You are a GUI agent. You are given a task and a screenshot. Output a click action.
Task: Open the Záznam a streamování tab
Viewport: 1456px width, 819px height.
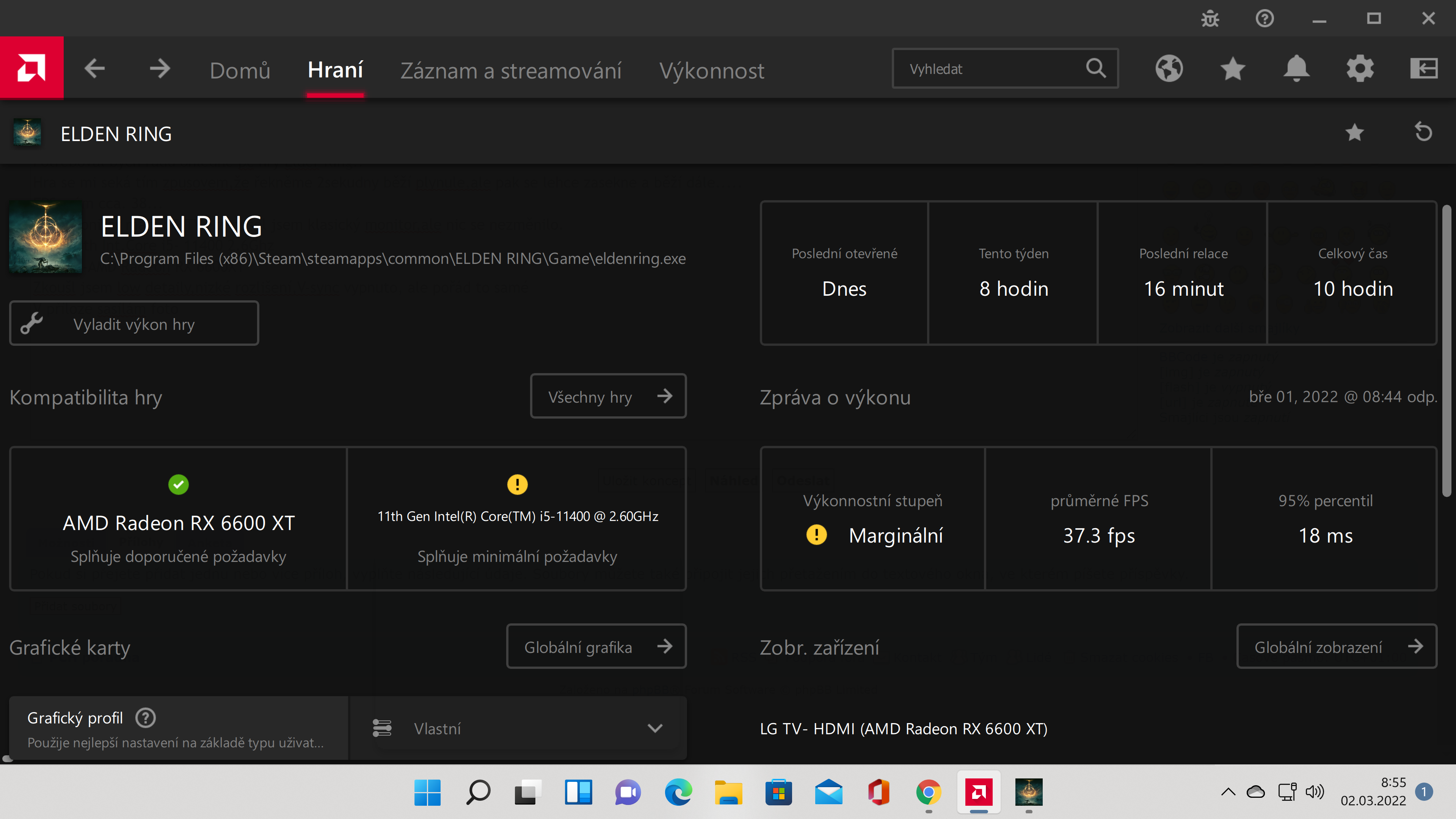(x=510, y=71)
